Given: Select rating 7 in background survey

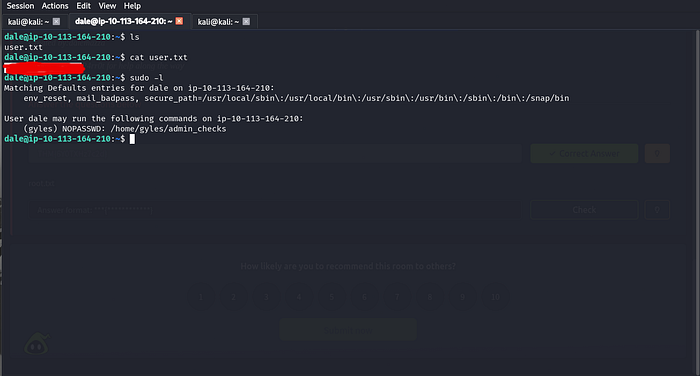Looking at the screenshot, I should click(397, 297).
